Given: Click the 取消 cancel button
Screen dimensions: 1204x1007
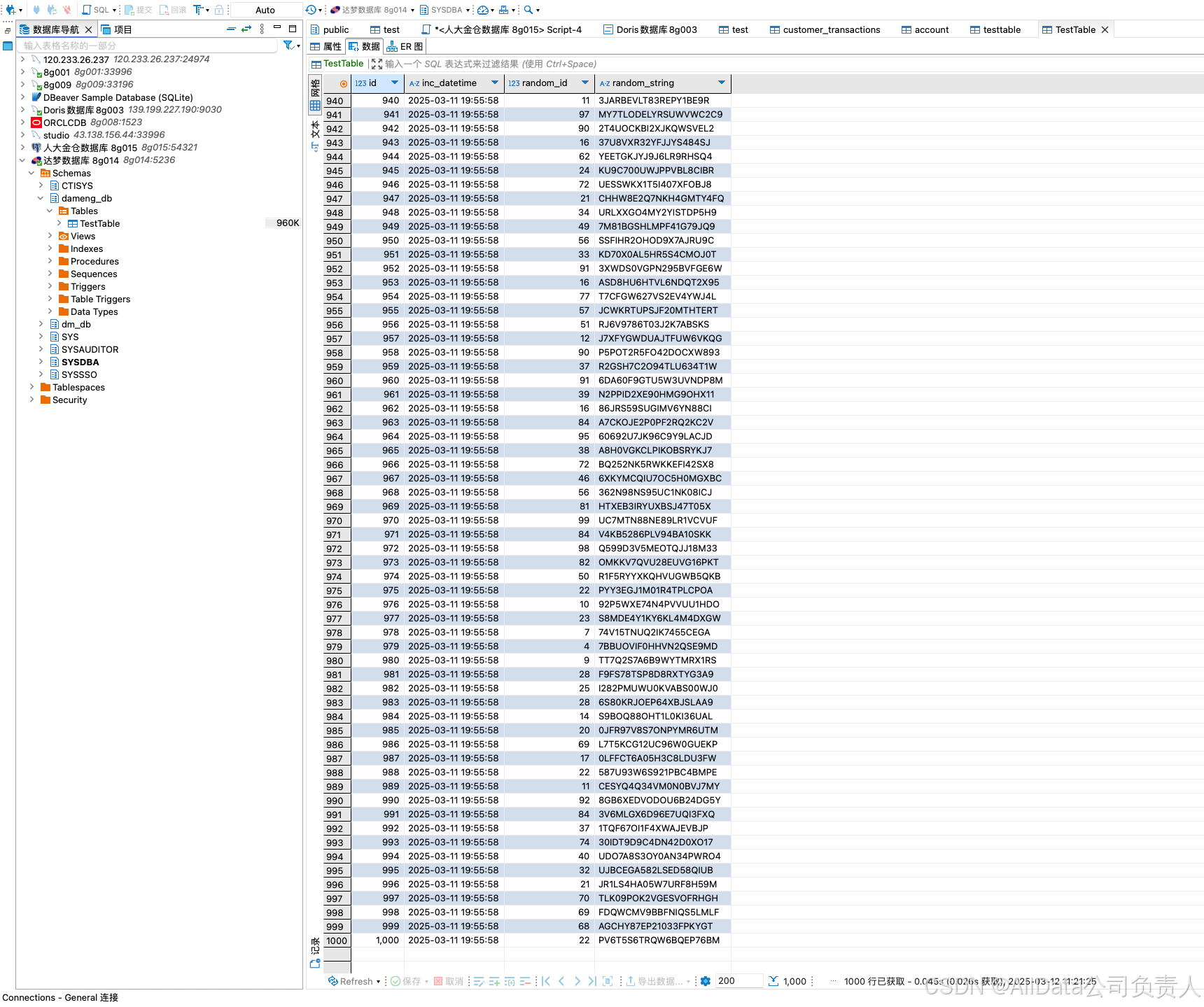Looking at the screenshot, I should [x=449, y=981].
